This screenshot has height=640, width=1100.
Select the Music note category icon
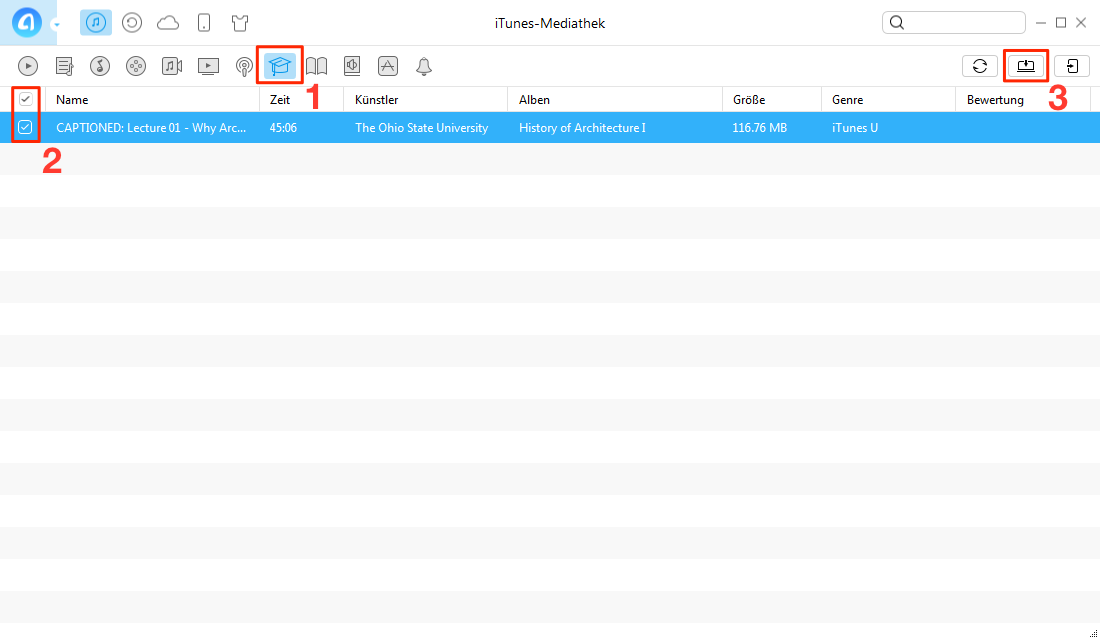pos(100,66)
